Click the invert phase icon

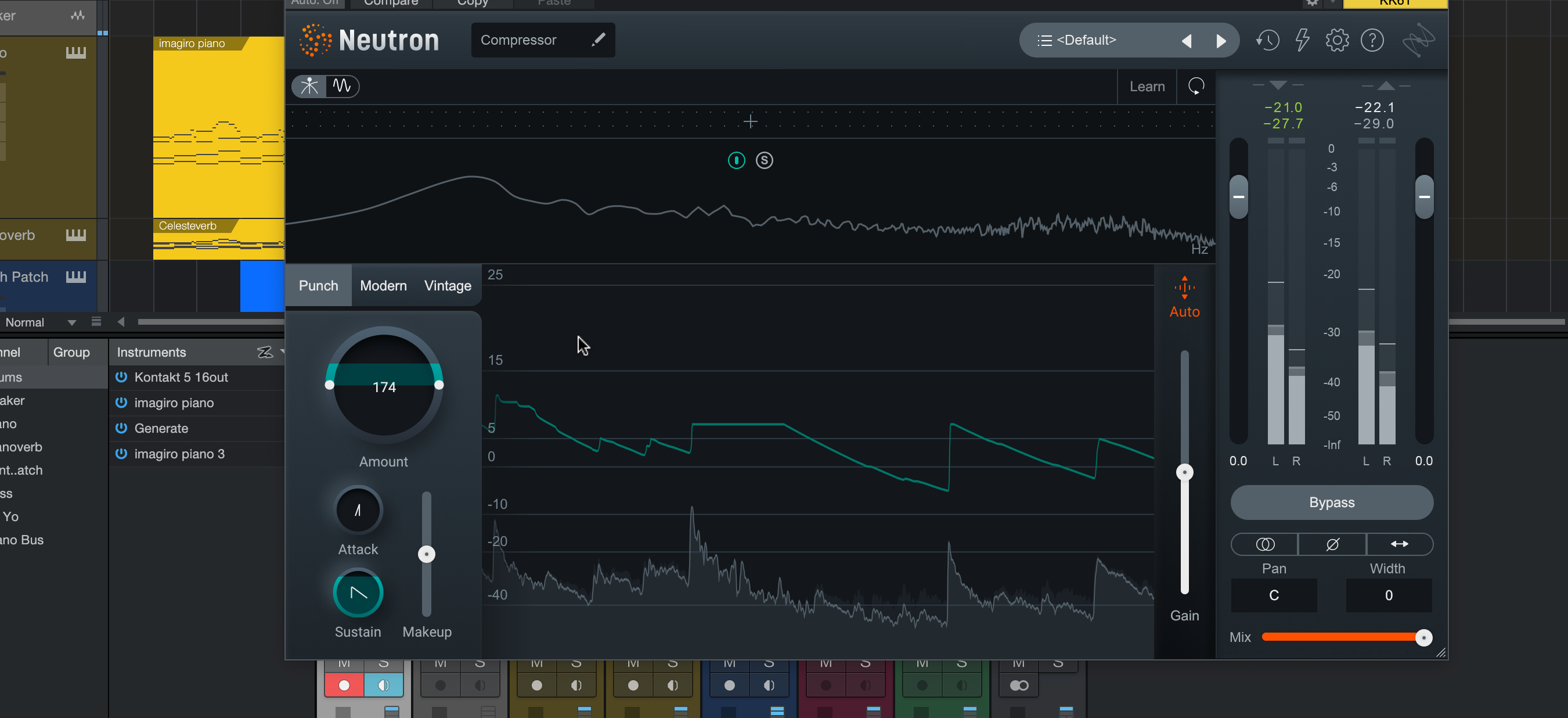(1332, 544)
